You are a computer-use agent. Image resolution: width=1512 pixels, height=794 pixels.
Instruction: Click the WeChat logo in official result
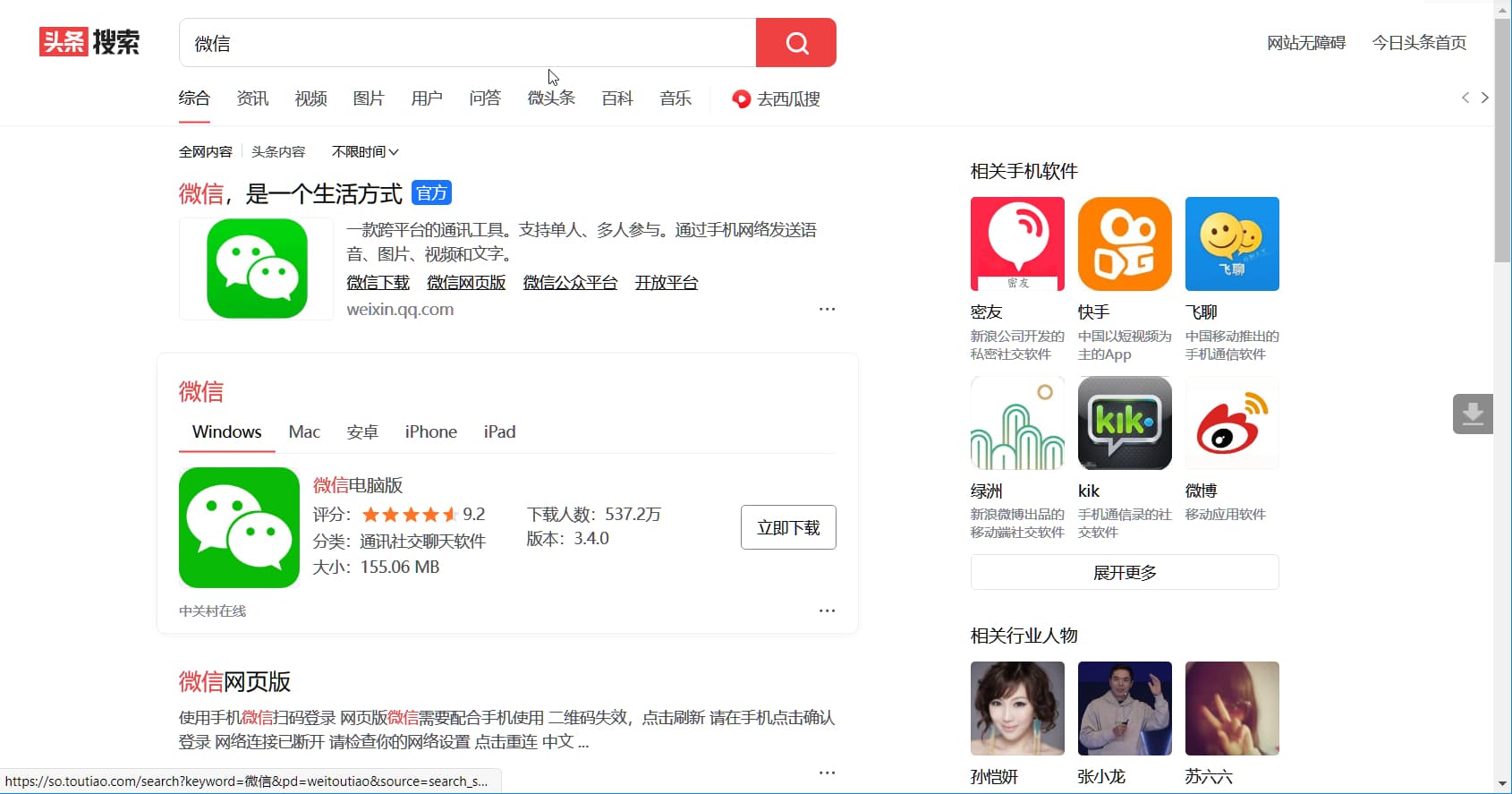point(257,269)
